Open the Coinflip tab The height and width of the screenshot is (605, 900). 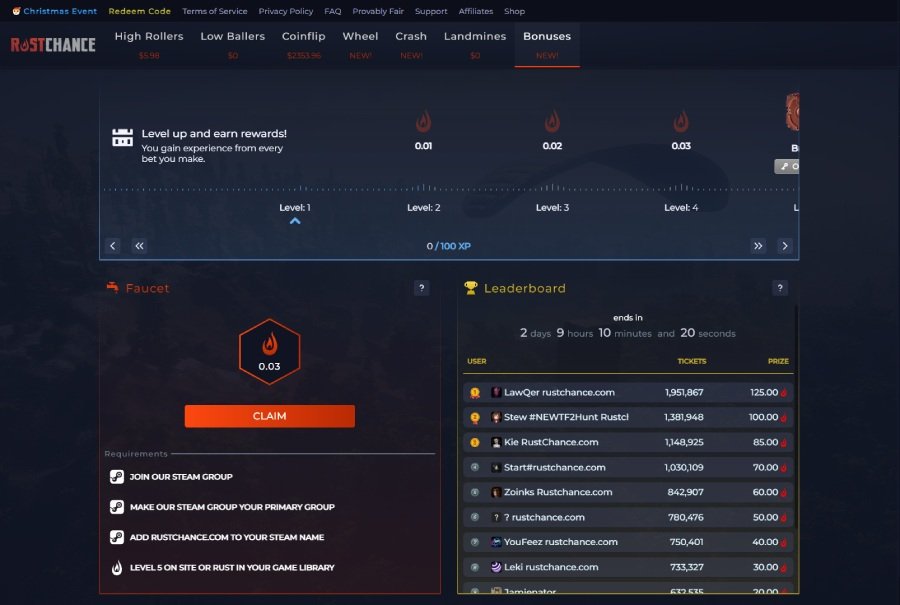point(304,44)
